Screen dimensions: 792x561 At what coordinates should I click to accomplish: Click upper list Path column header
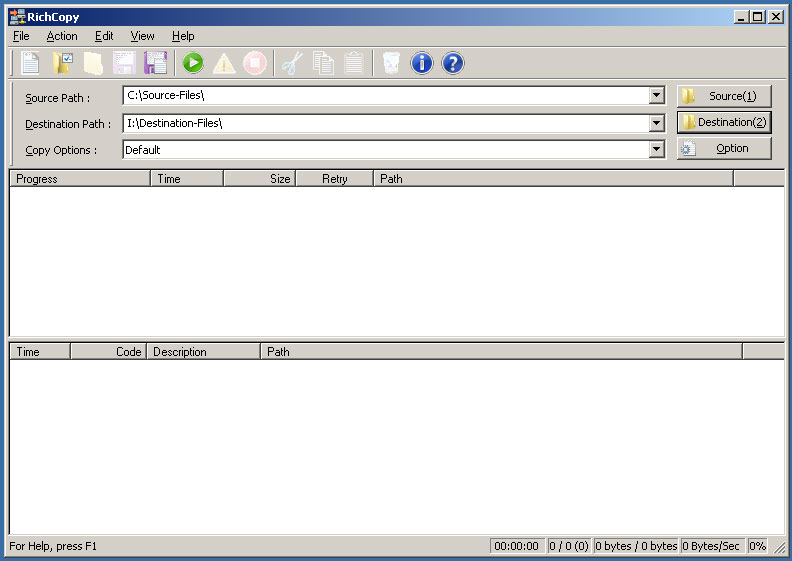click(x=553, y=179)
